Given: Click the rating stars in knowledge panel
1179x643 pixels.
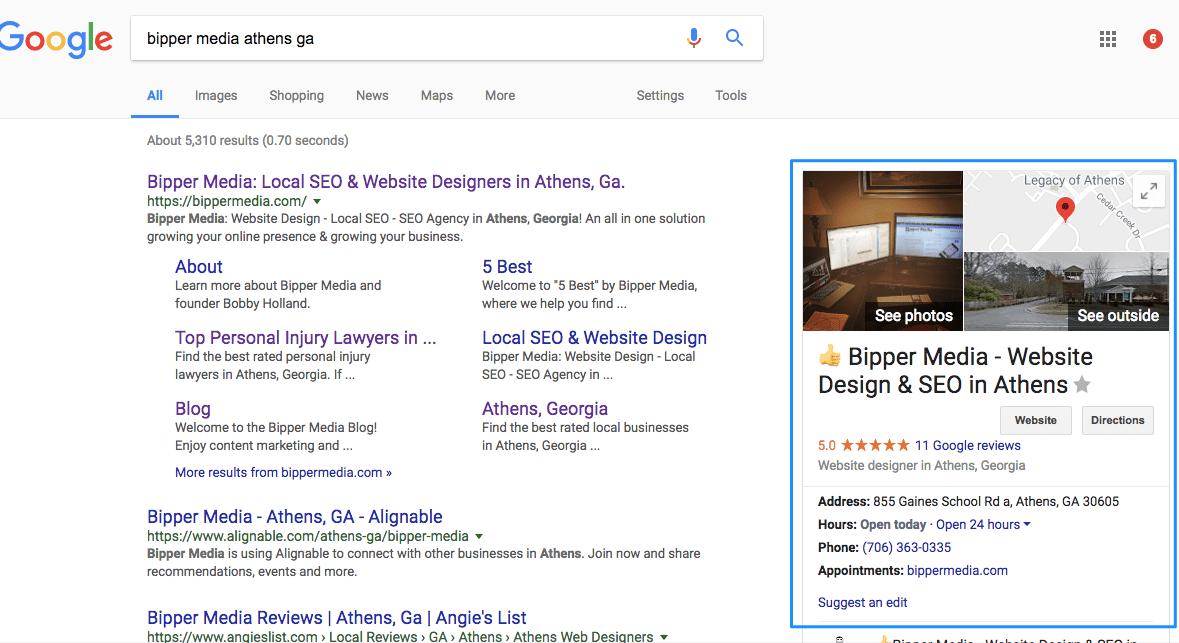Looking at the screenshot, I should pyautogui.click(x=875, y=445).
